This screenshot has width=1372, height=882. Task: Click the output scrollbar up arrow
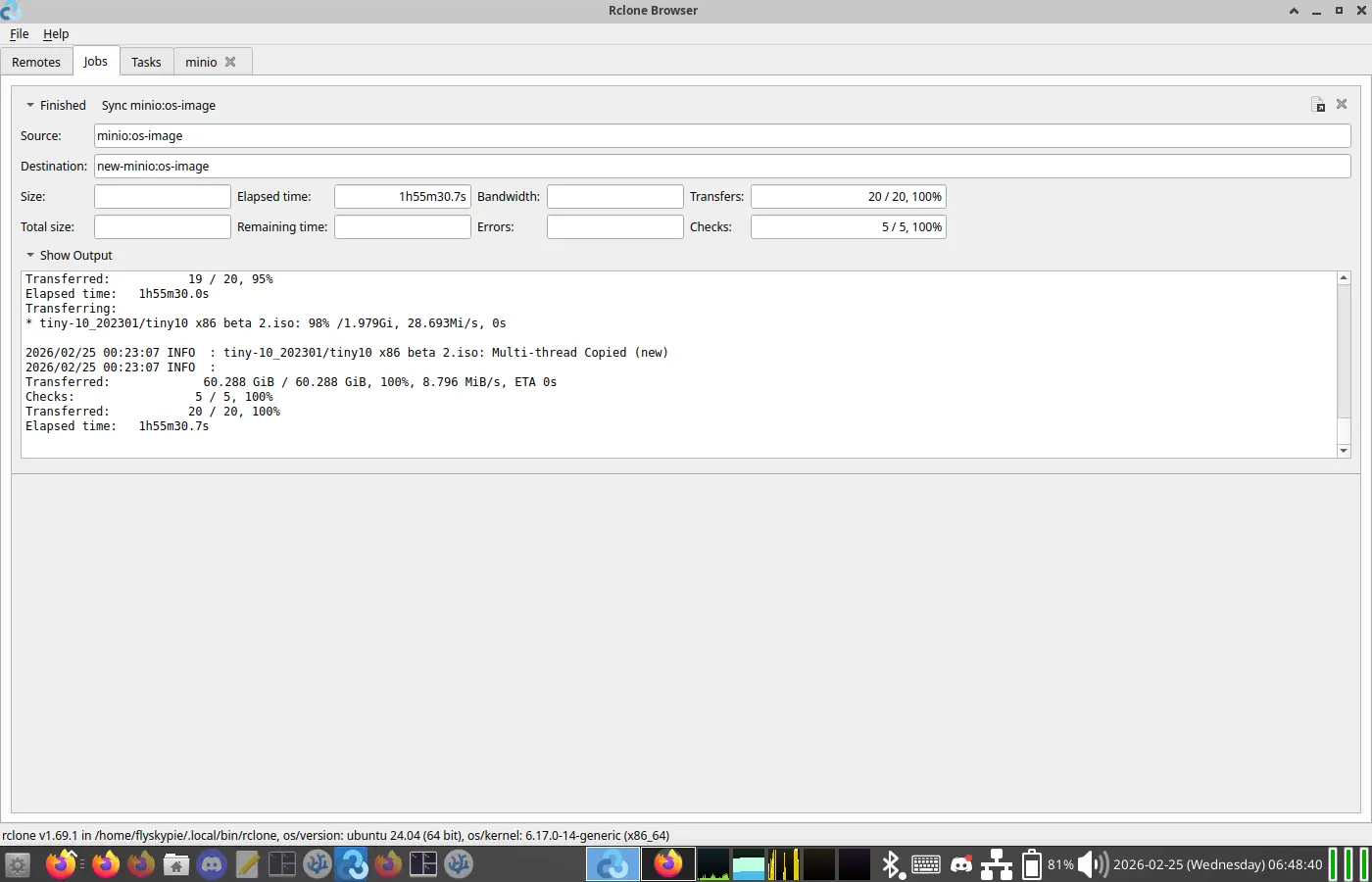point(1344,278)
